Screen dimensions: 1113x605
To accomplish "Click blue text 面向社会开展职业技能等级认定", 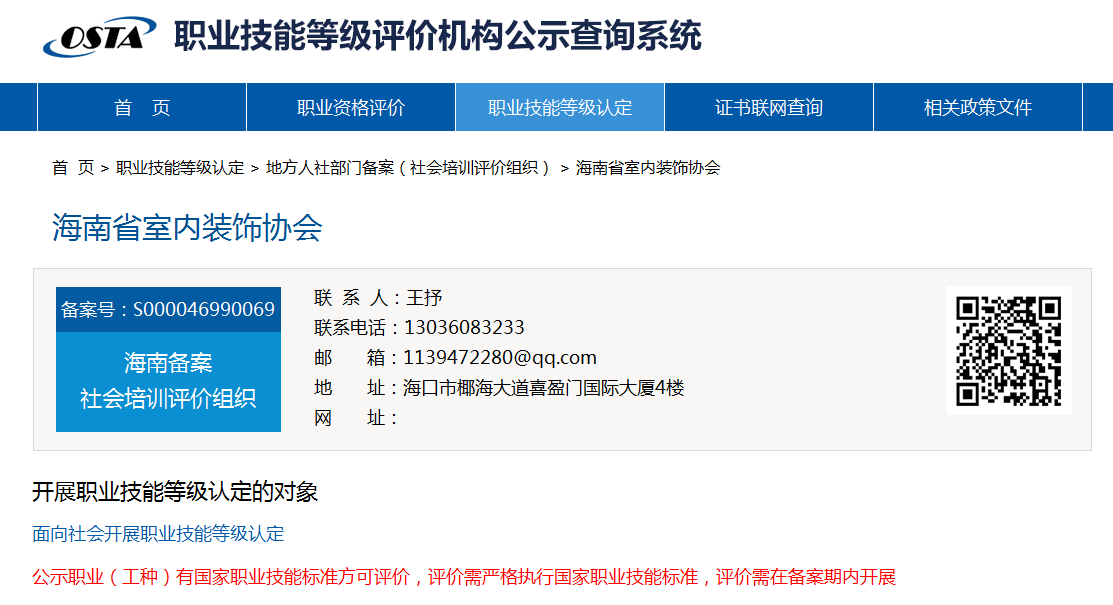I will pyautogui.click(x=158, y=533).
